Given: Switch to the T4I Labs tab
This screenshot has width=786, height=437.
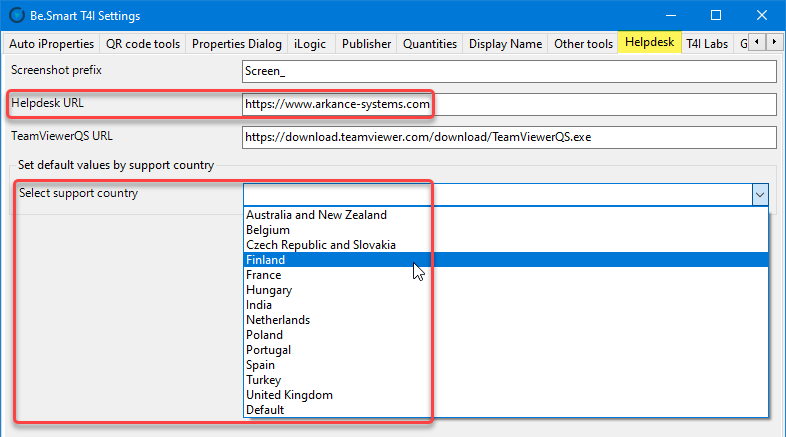Looking at the screenshot, I should (707, 44).
